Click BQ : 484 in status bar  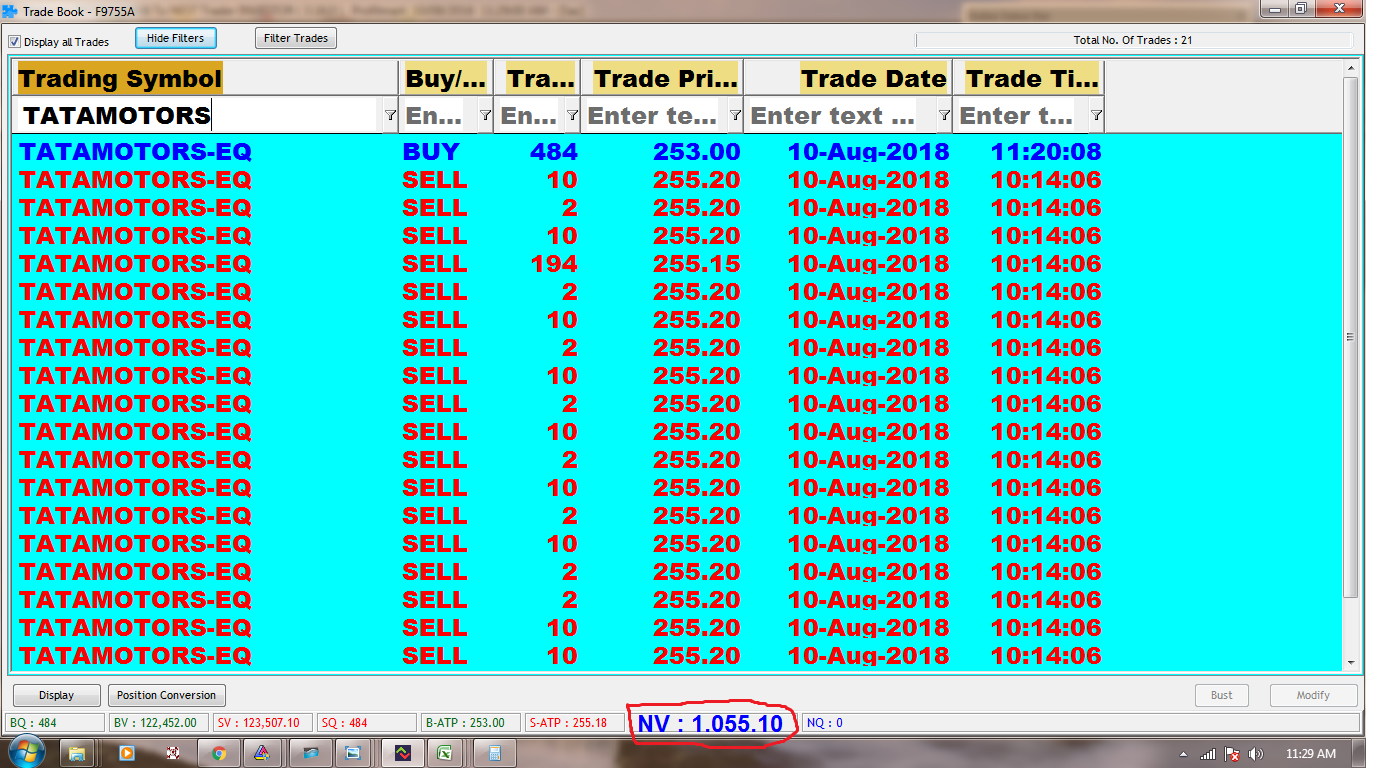[x=55, y=723]
